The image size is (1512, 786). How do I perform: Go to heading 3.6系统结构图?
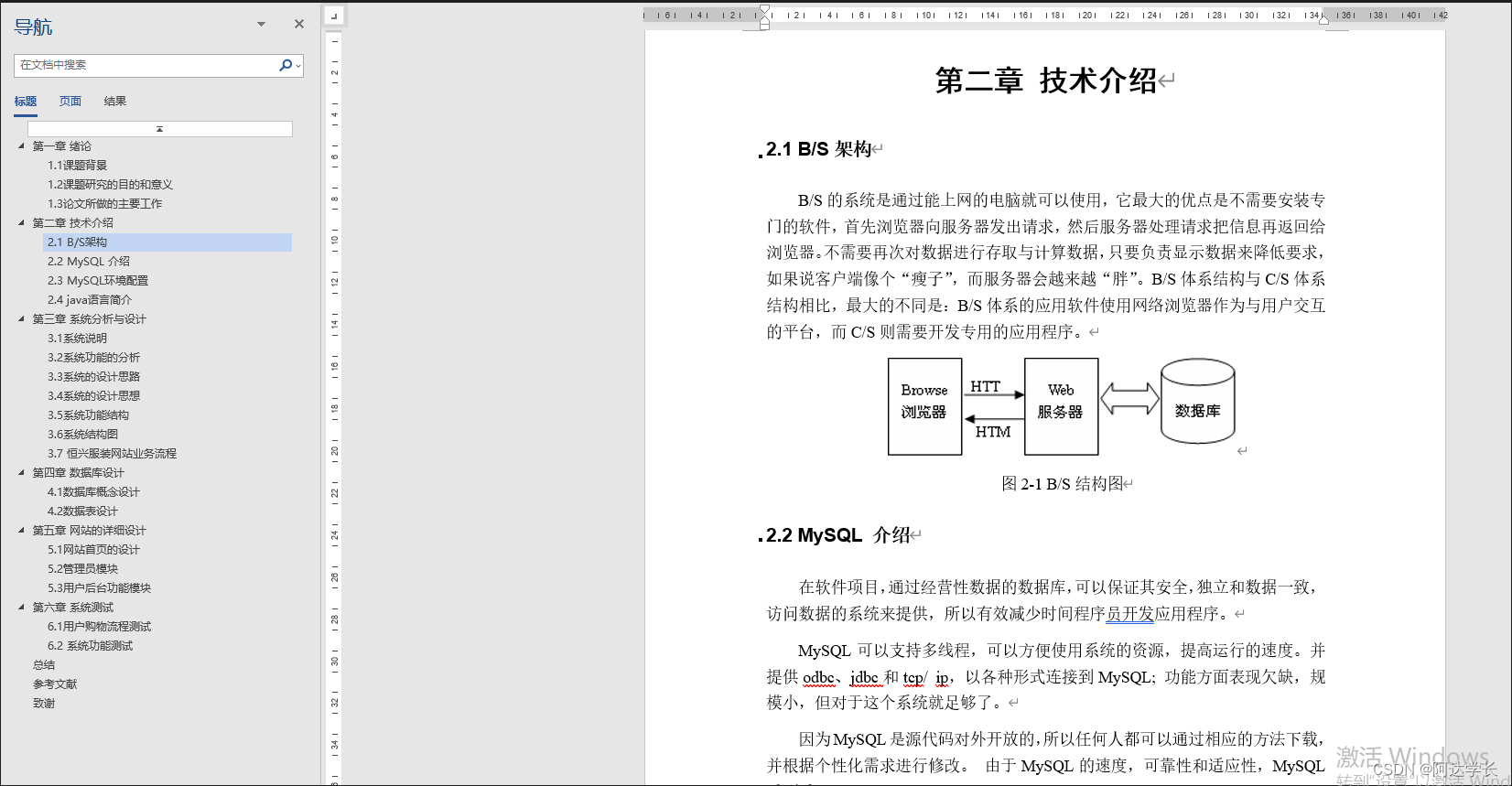tap(83, 435)
